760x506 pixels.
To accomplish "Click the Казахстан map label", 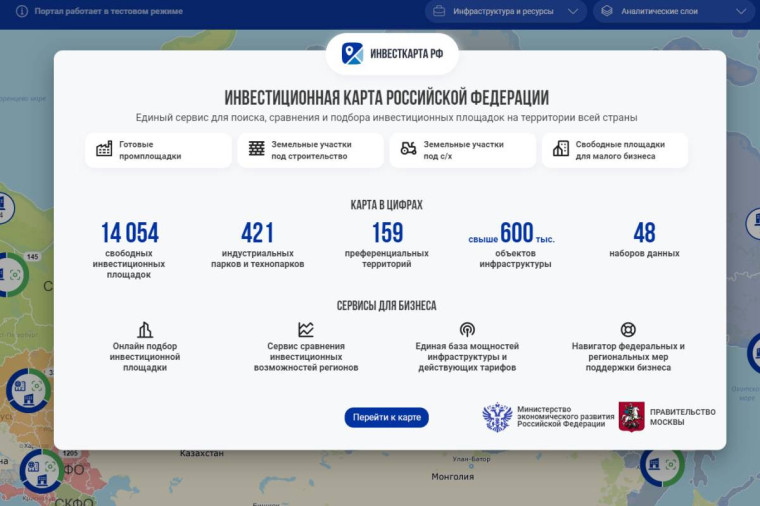I will coord(202,454).
